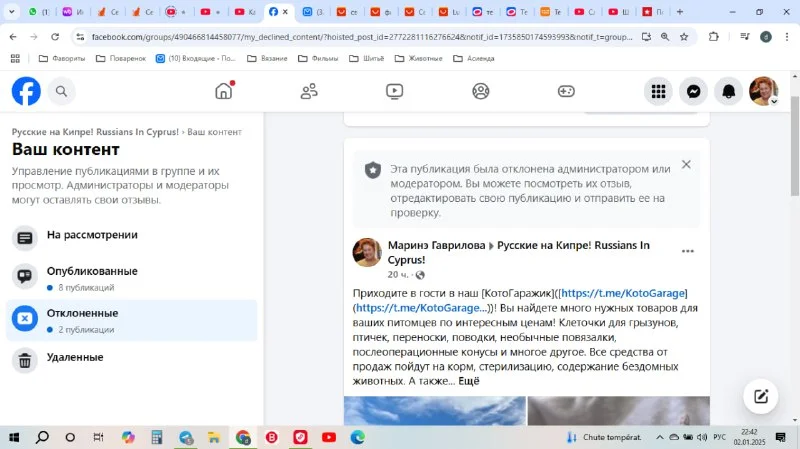Click the Facebook logo icon

[26, 91]
